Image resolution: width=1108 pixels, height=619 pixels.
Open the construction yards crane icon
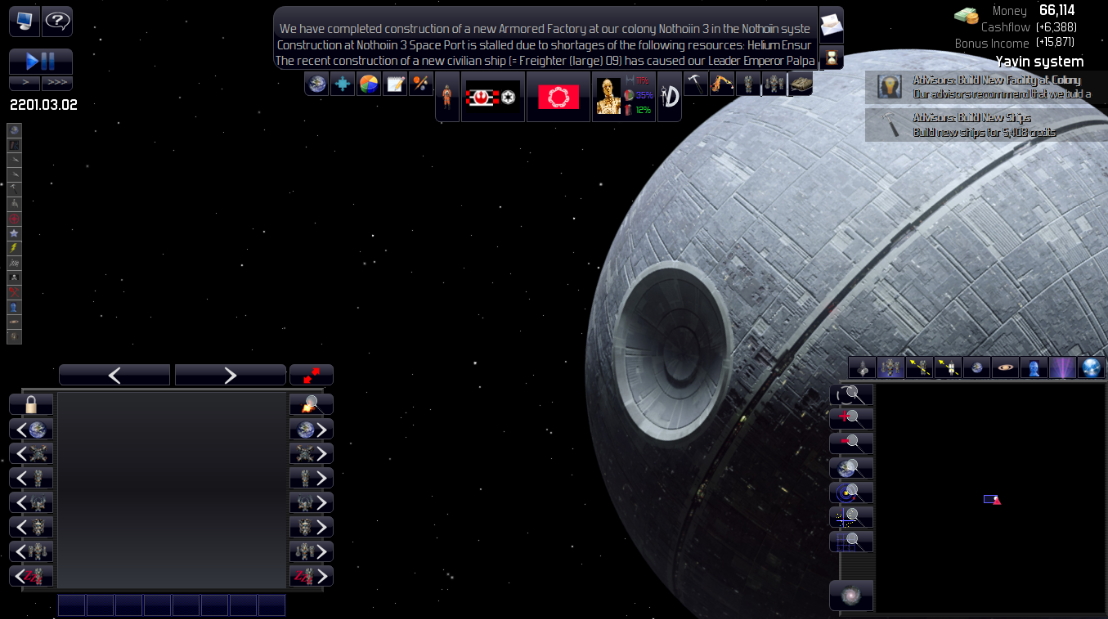(x=721, y=84)
